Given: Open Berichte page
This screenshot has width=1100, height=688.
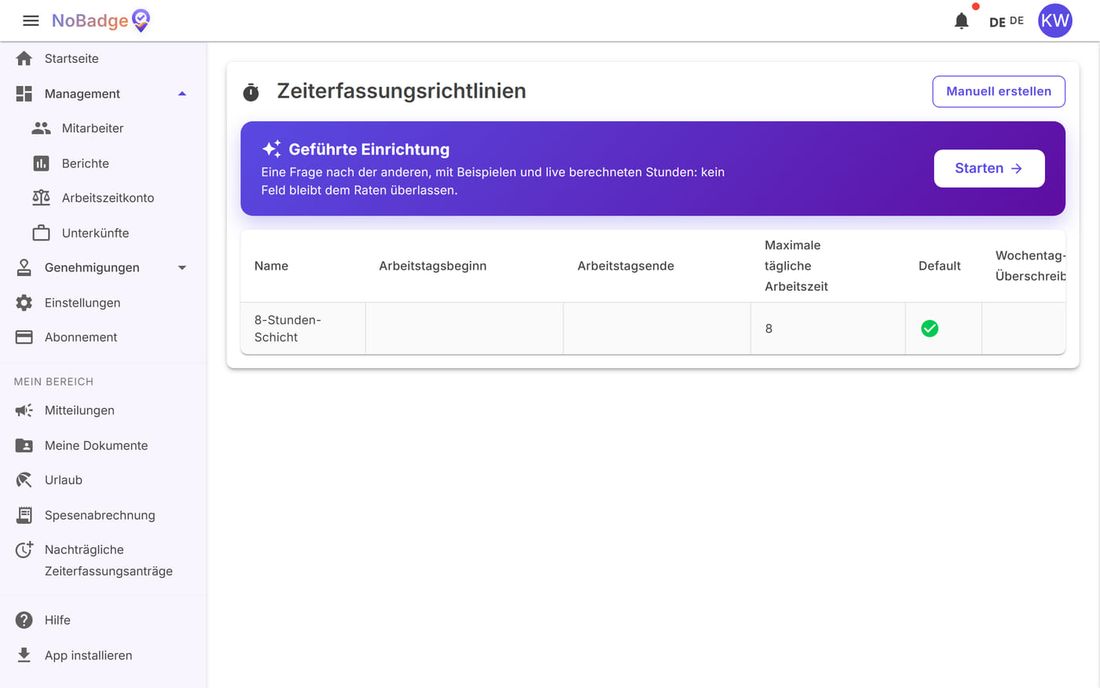Looking at the screenshot, I should tap(86, 163).
